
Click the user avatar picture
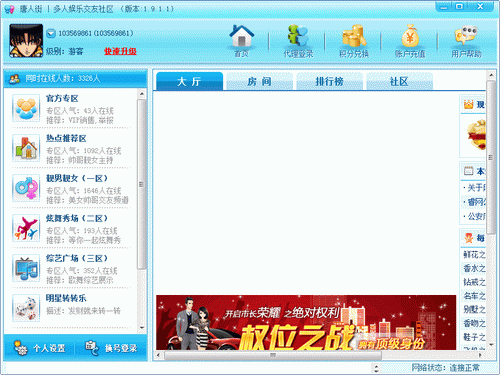coord(26,41)
